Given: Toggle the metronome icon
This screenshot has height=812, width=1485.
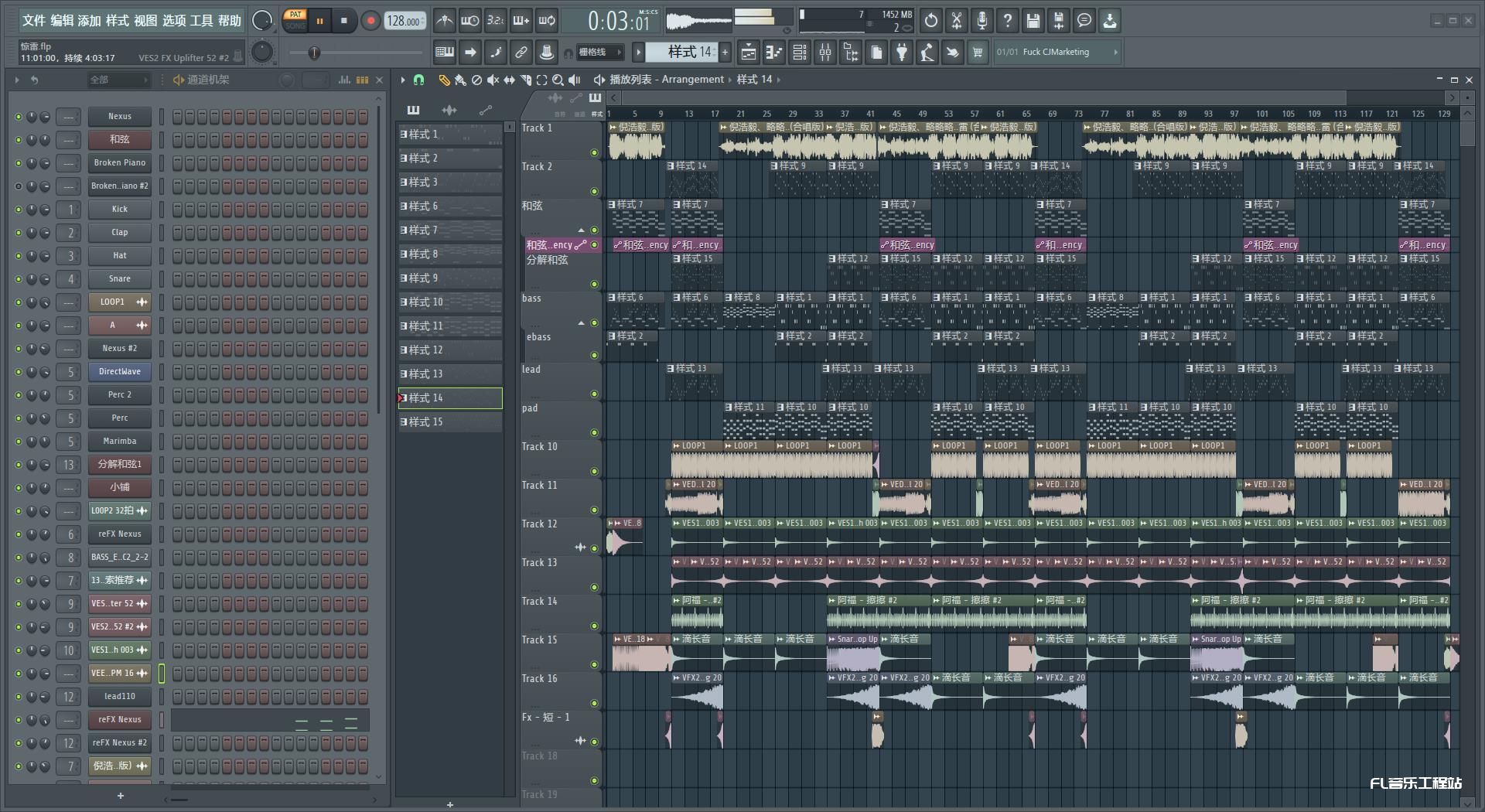Looking at the screenshot, I should pyautogui.click(x=444, y=21).
